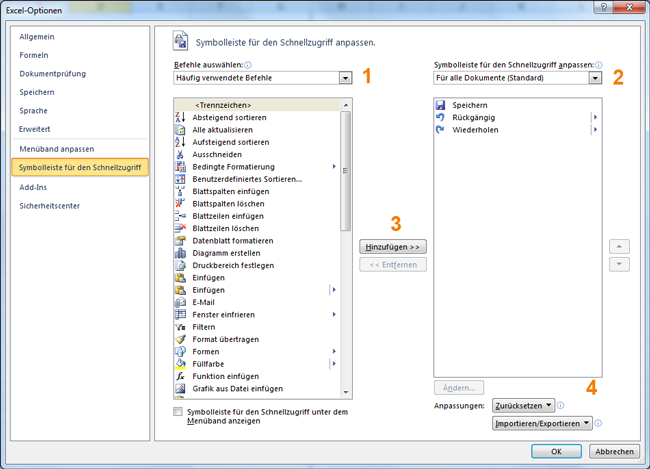Expand the Bedingte Formatierung submenu arrow

click(334, 167)
